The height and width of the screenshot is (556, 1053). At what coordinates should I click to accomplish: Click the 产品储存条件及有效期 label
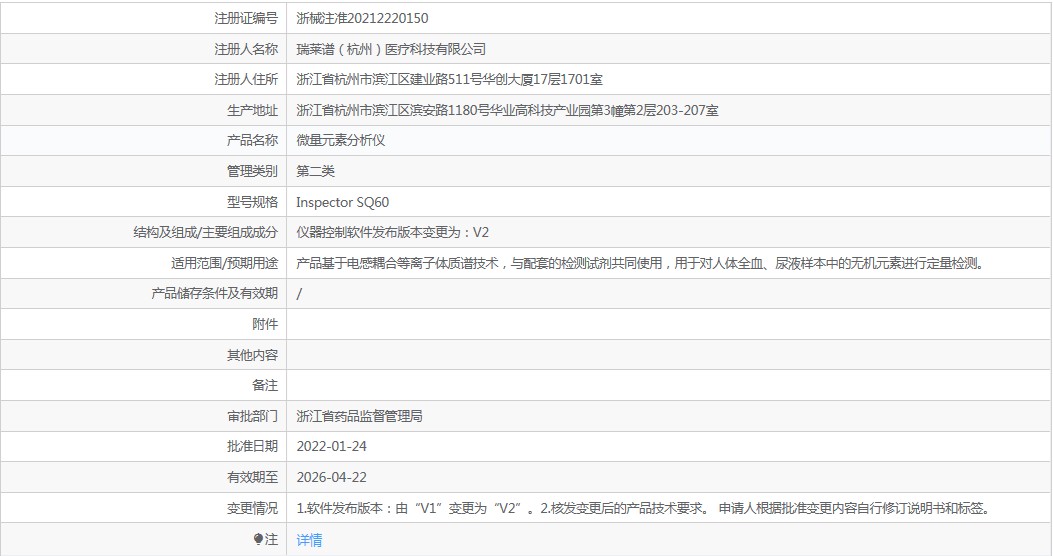[x=214, y=293]
